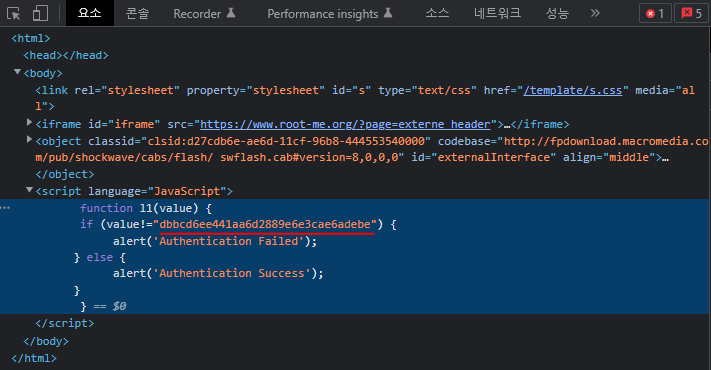Screen dimensions: 711x370
Task: Open the root-me.org externe_header link
Action: (x=345, y=124)
